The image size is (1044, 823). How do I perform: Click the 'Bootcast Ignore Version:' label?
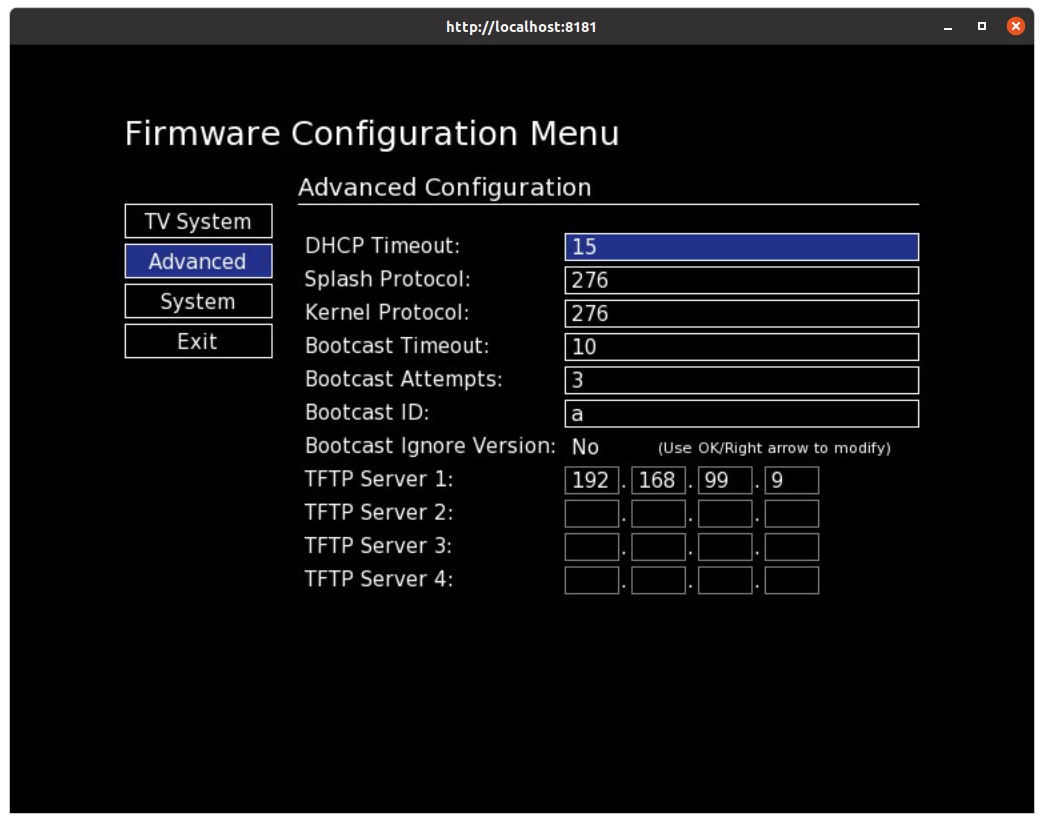pos(430,445)
